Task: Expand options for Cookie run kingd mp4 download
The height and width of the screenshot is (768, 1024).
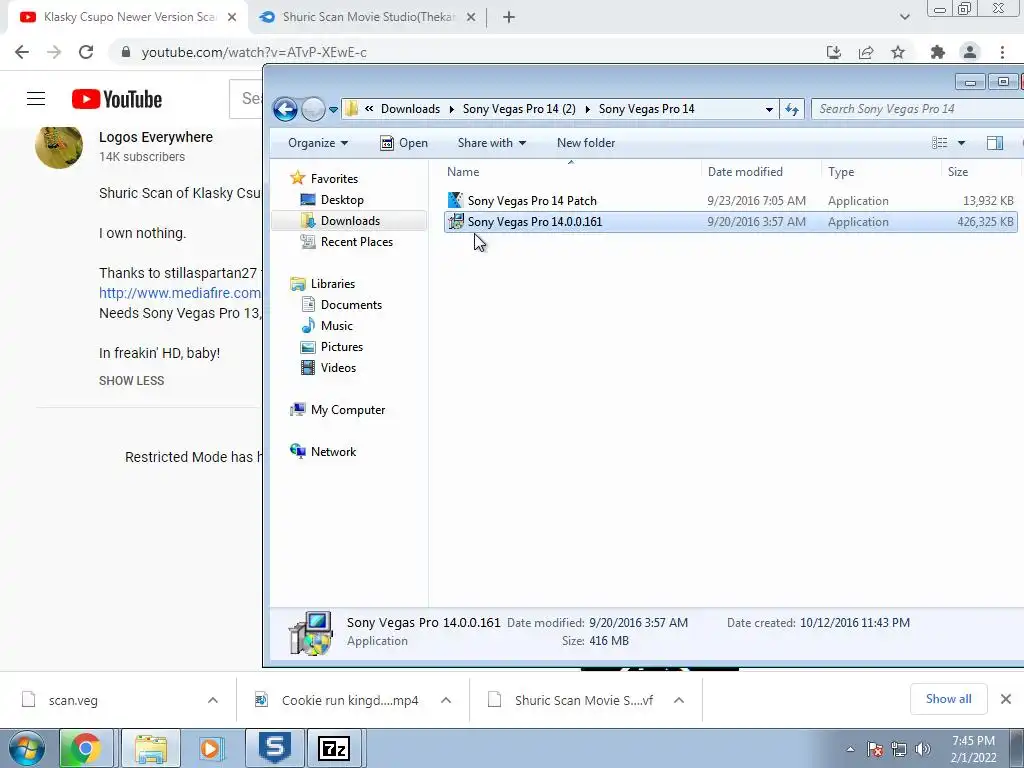Action: pos(446,700)
